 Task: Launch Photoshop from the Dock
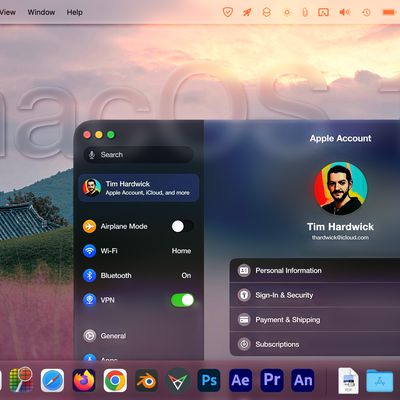point(209,380)
